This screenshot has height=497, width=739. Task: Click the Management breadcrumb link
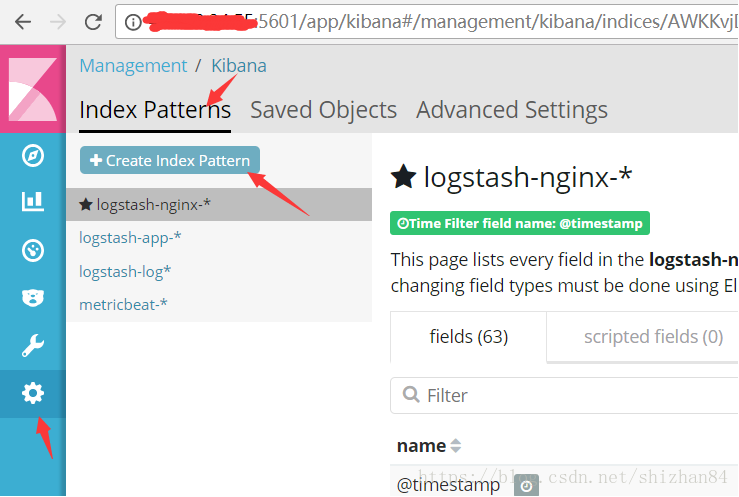(x=133, y=65)
